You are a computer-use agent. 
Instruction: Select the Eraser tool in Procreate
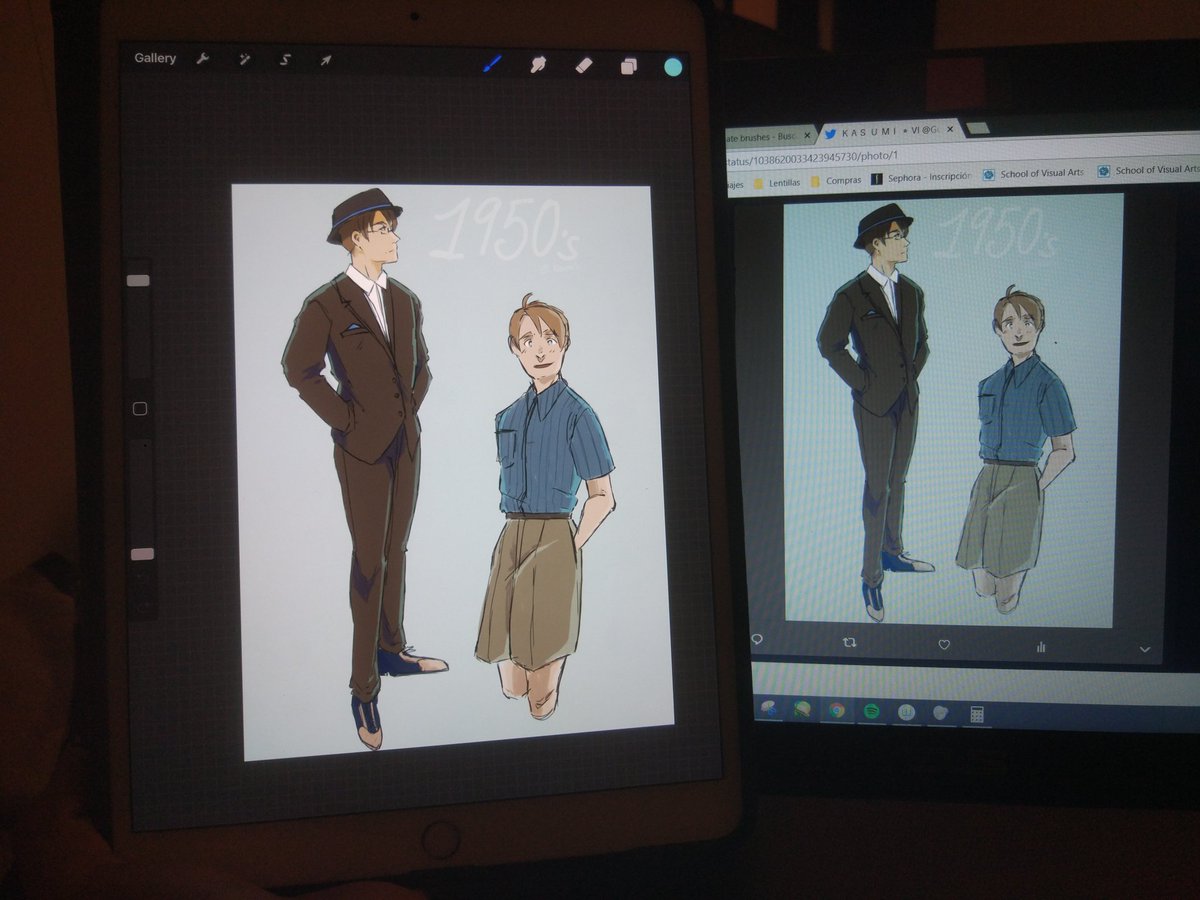point(584,65)
